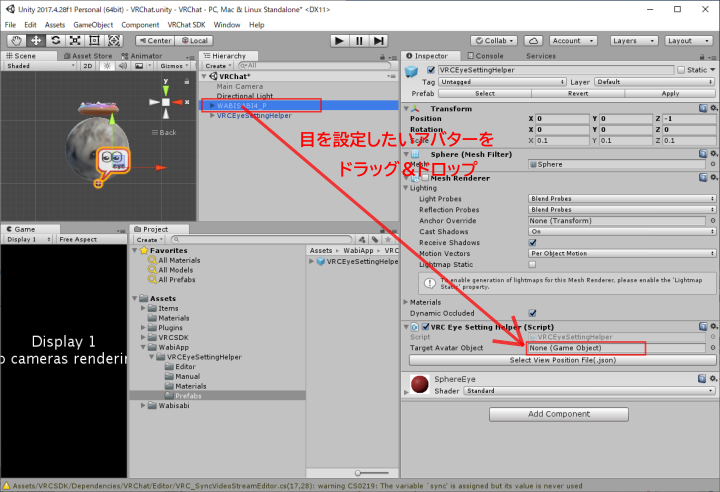The height and width of the screenshot is (492, 720).
Task: Open the Tag dropdown
Action: tap(502, 82)
